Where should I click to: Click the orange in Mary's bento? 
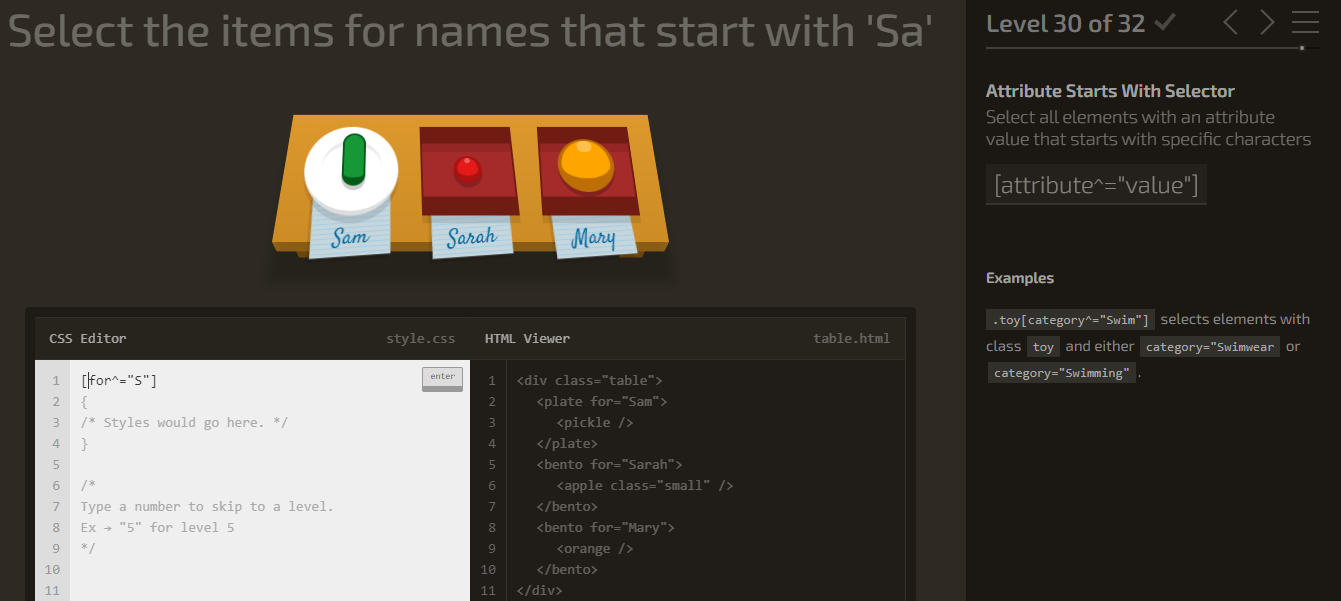click(583, 165)
